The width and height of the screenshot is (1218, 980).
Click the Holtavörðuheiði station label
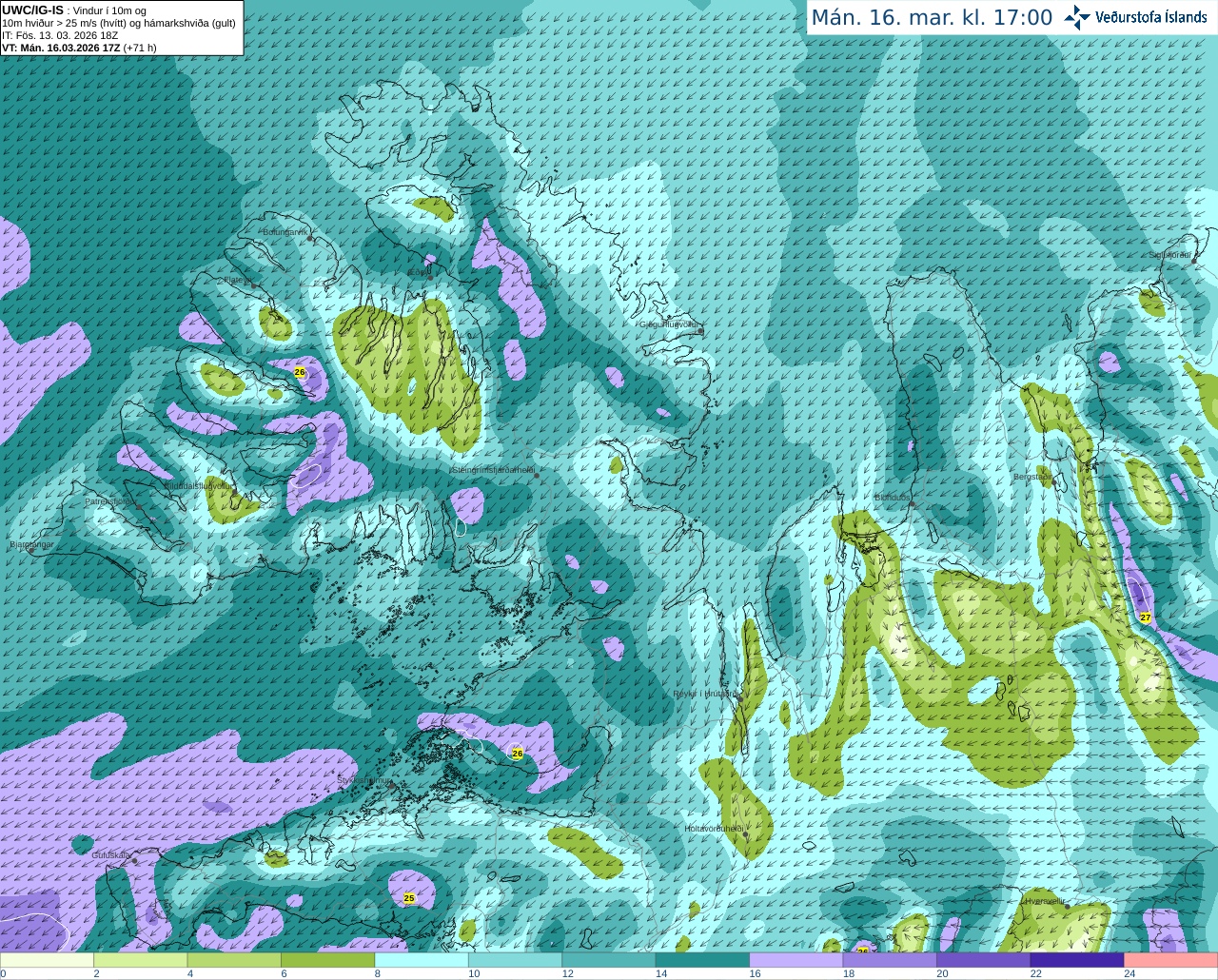(714, 829)
